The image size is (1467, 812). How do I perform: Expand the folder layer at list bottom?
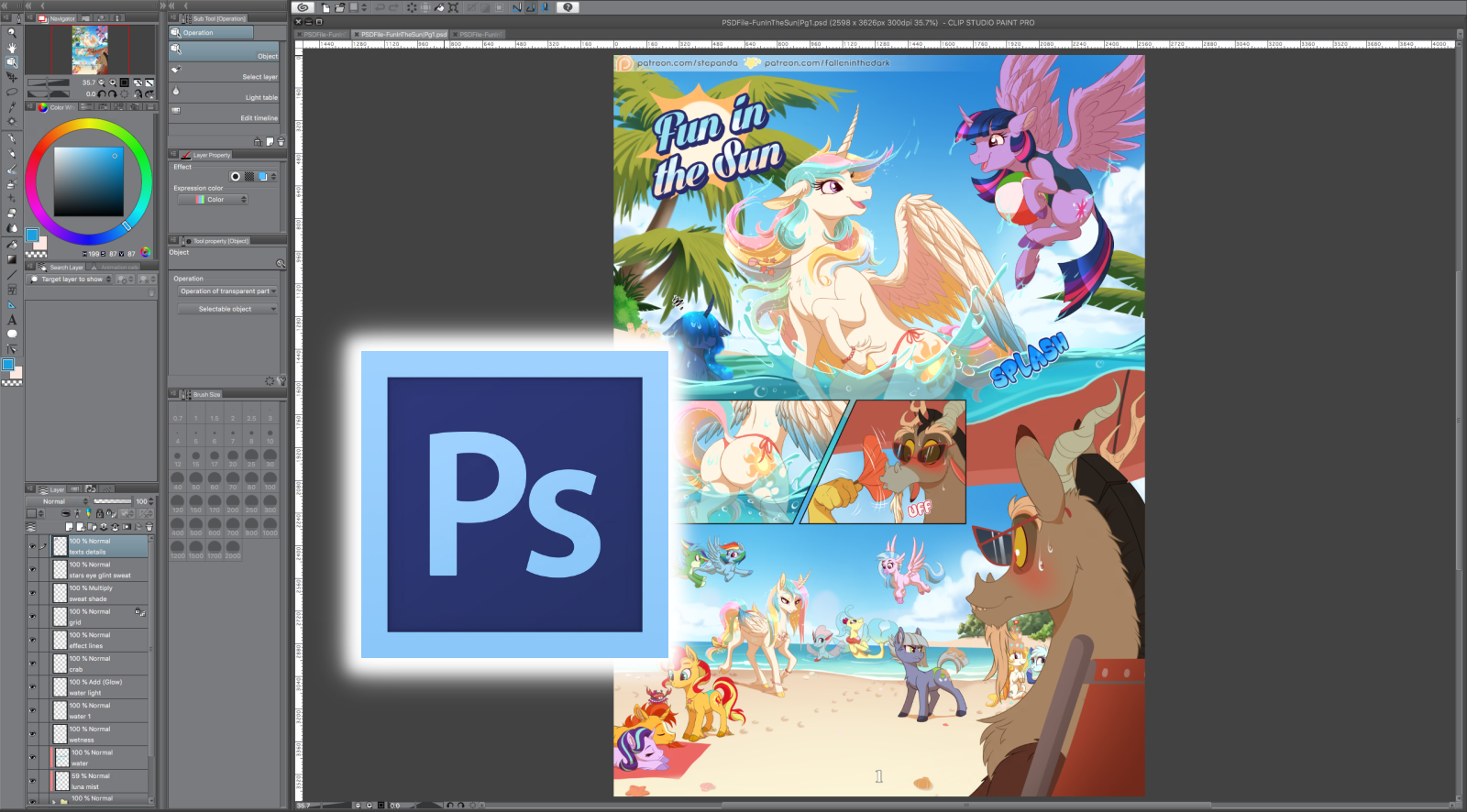(54, 800)
